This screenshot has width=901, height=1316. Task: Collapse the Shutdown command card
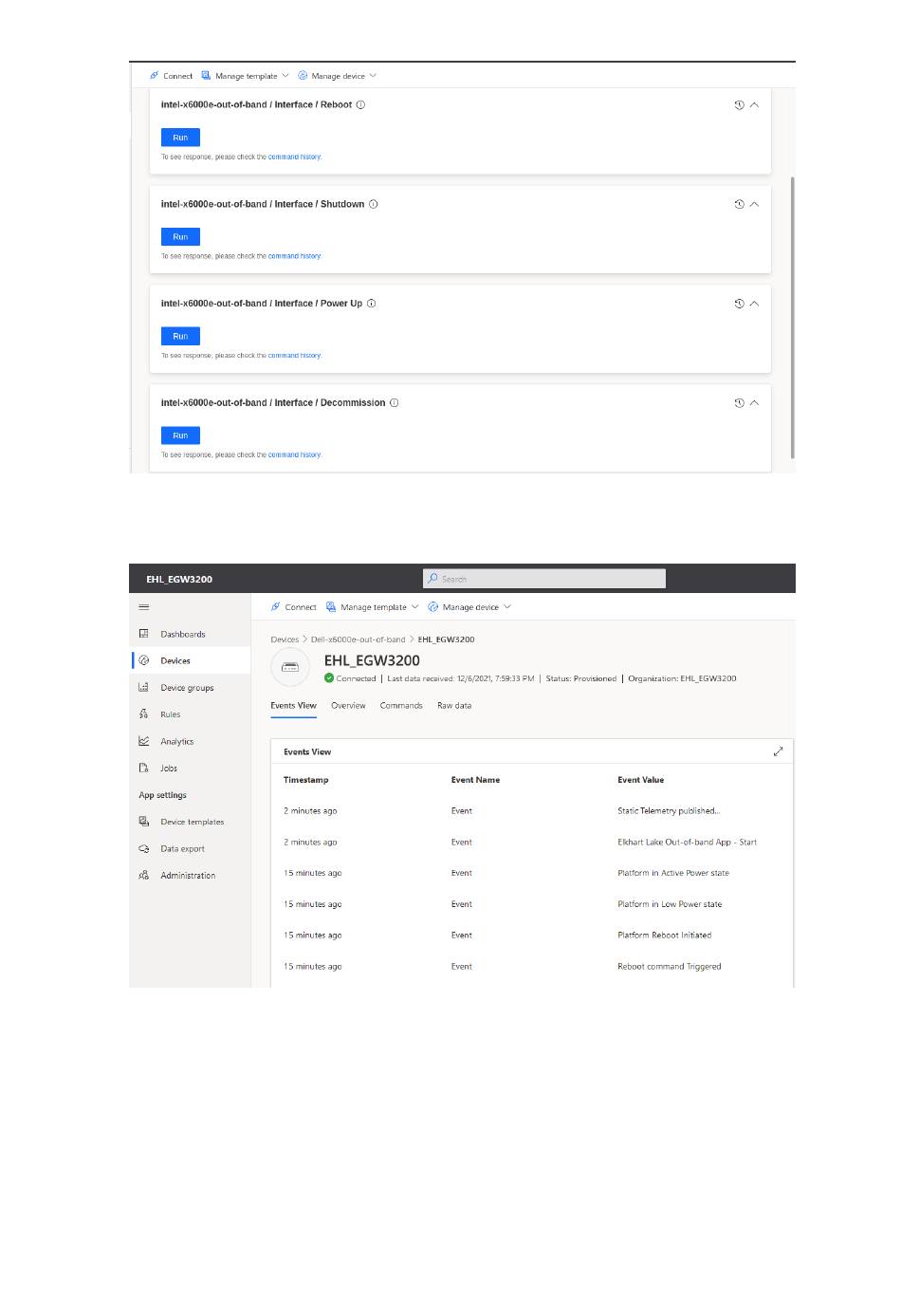click(x=754, y=204)
